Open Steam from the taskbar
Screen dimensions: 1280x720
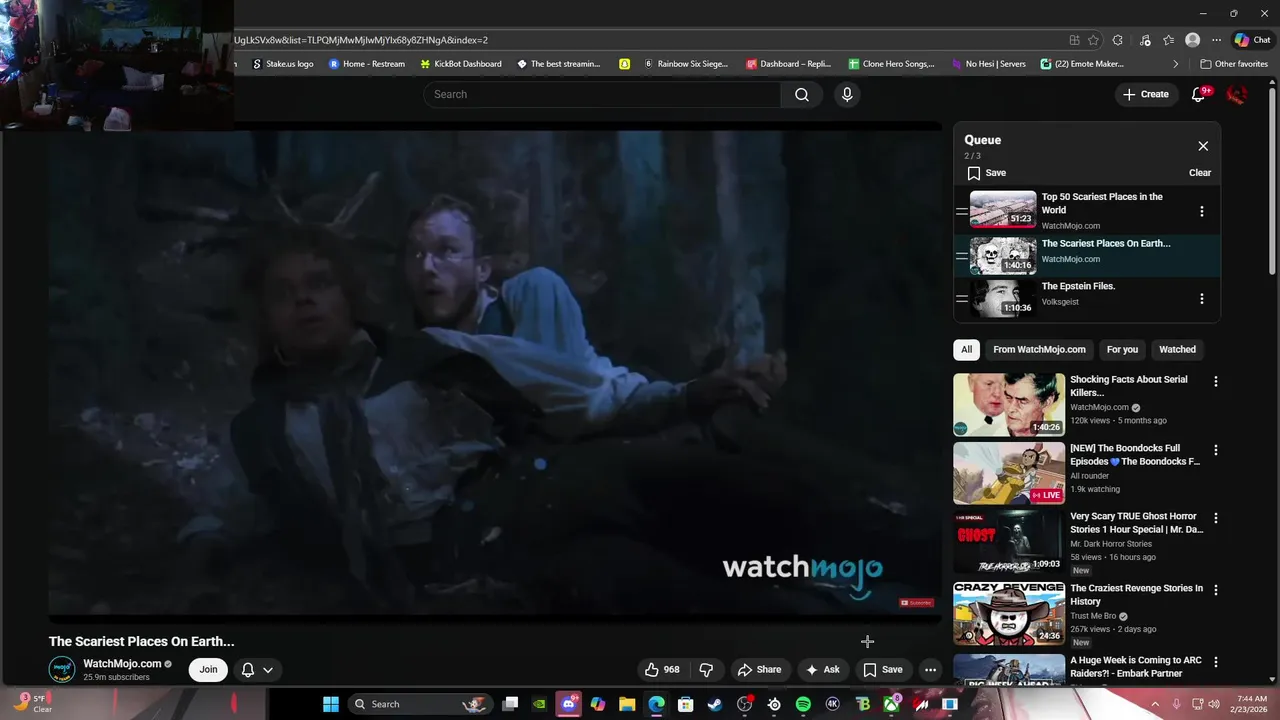tap(715, 704)
